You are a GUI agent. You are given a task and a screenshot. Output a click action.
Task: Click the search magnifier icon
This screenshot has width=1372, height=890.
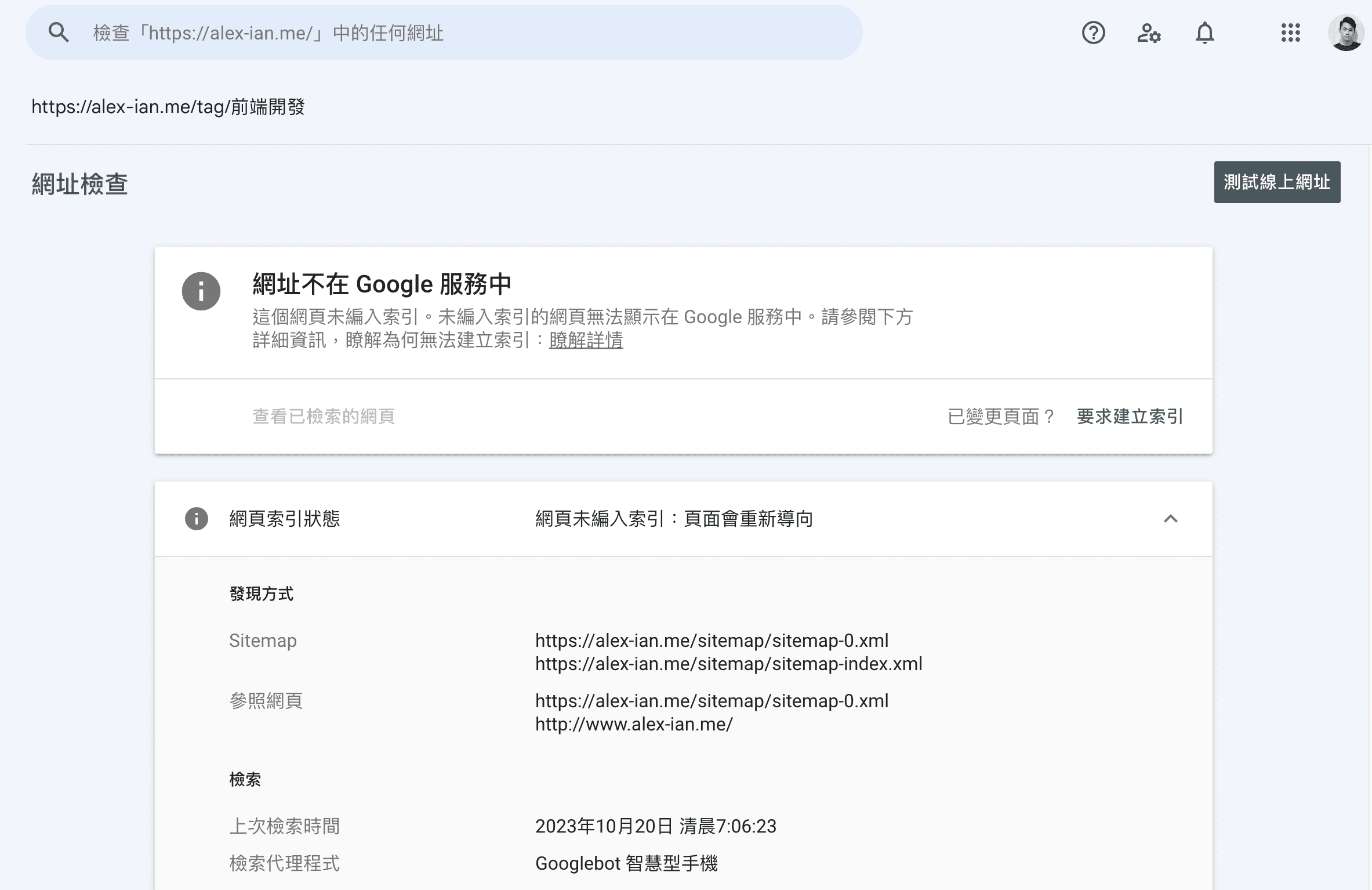click(59, 32)
